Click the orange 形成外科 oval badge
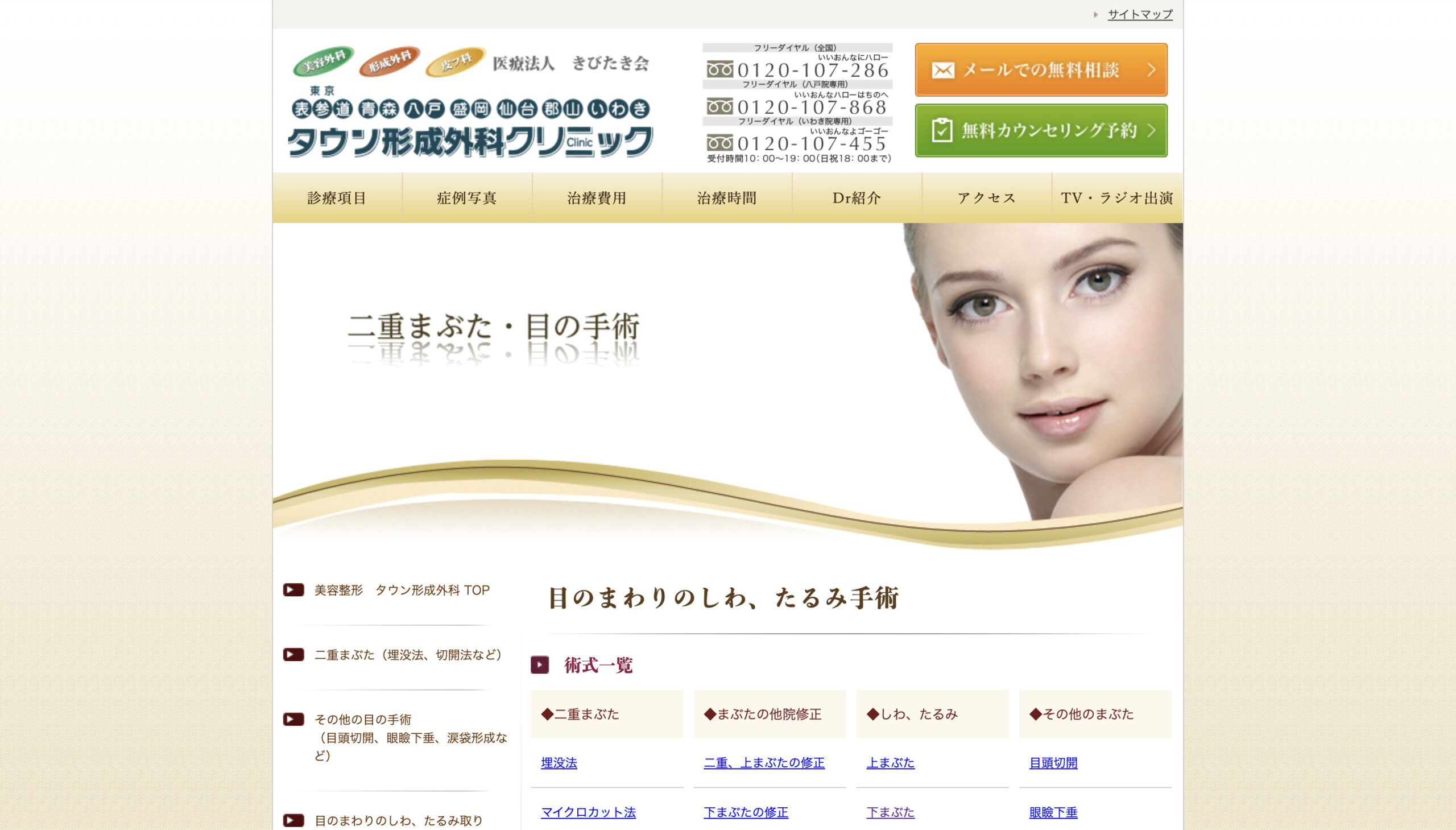Image resolution: width=1456 pixels, height=830 pixels. pos(389,61)
